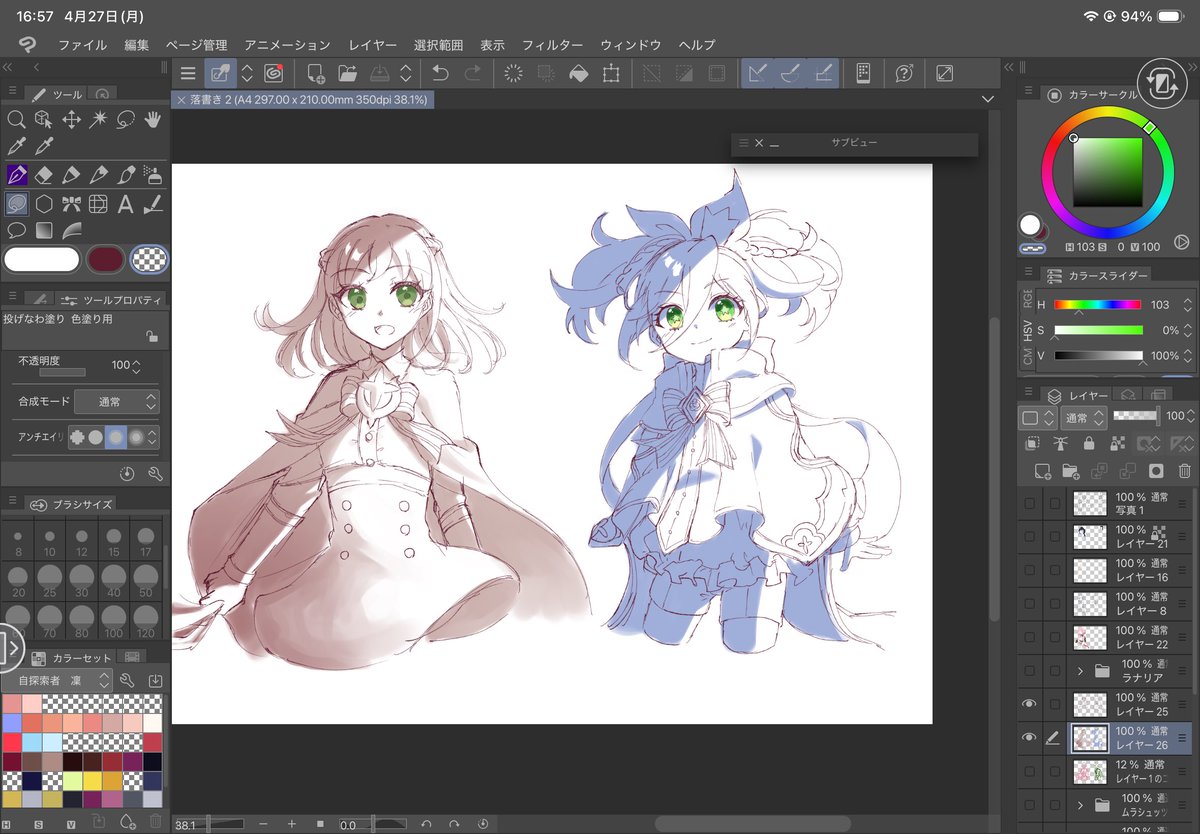Click the Delete layer trash icon

(x=1185, y=471)
